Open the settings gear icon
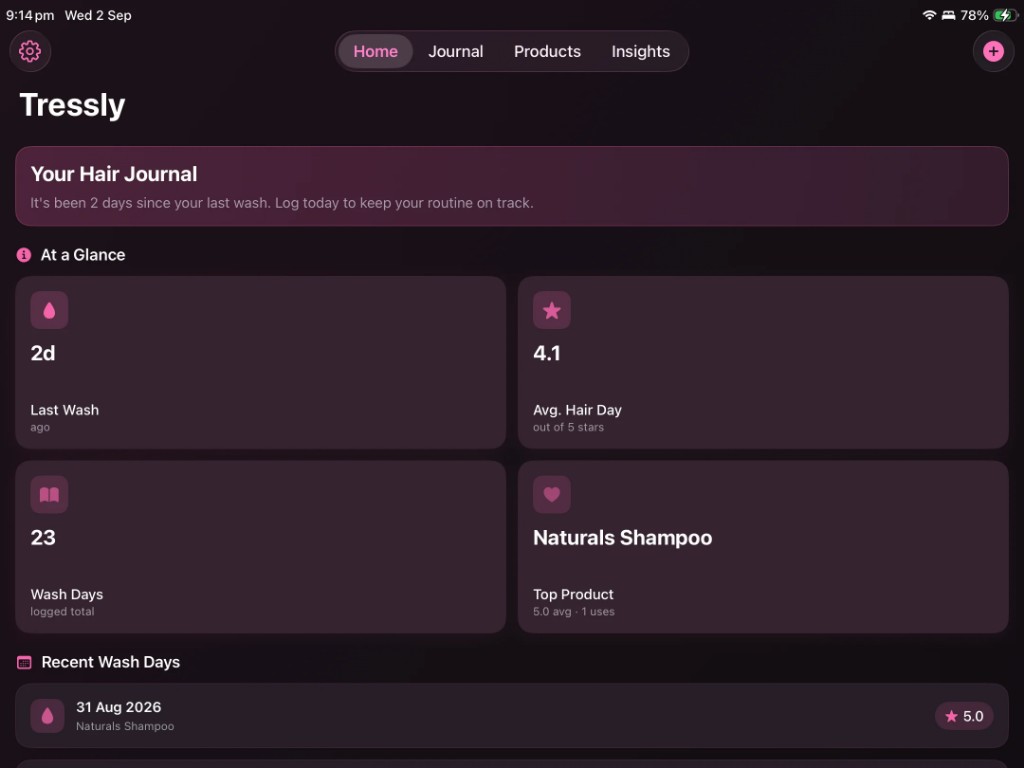Screen dimensions: 1024x768 point(30,51)
